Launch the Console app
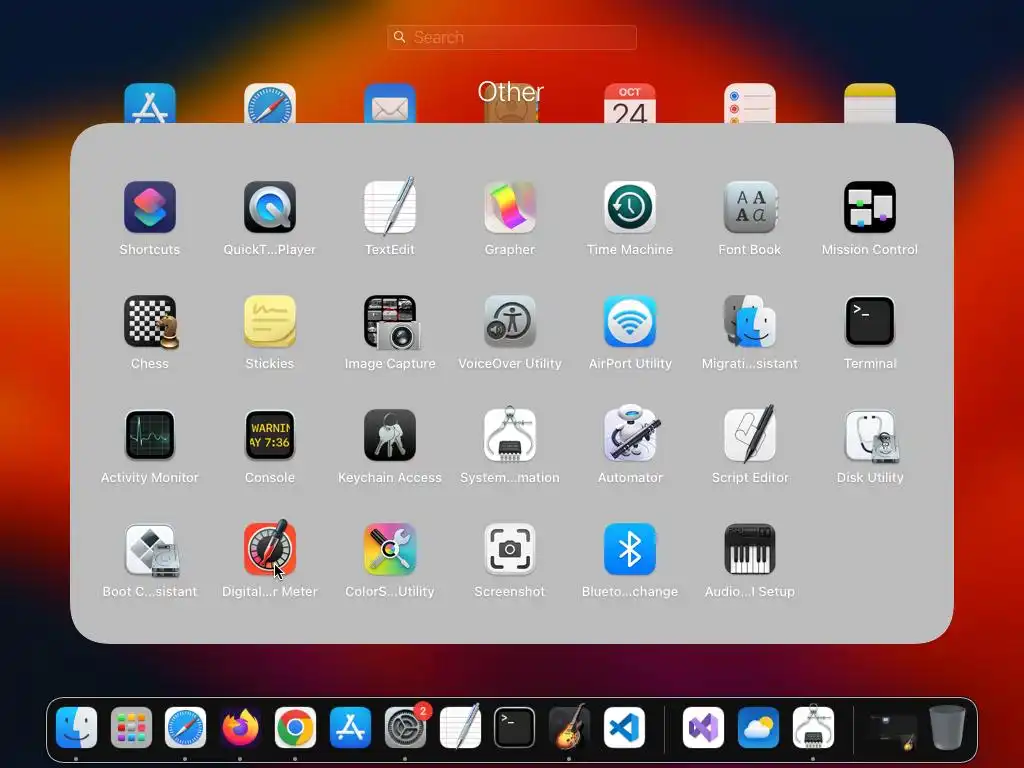 coord(270,436)
